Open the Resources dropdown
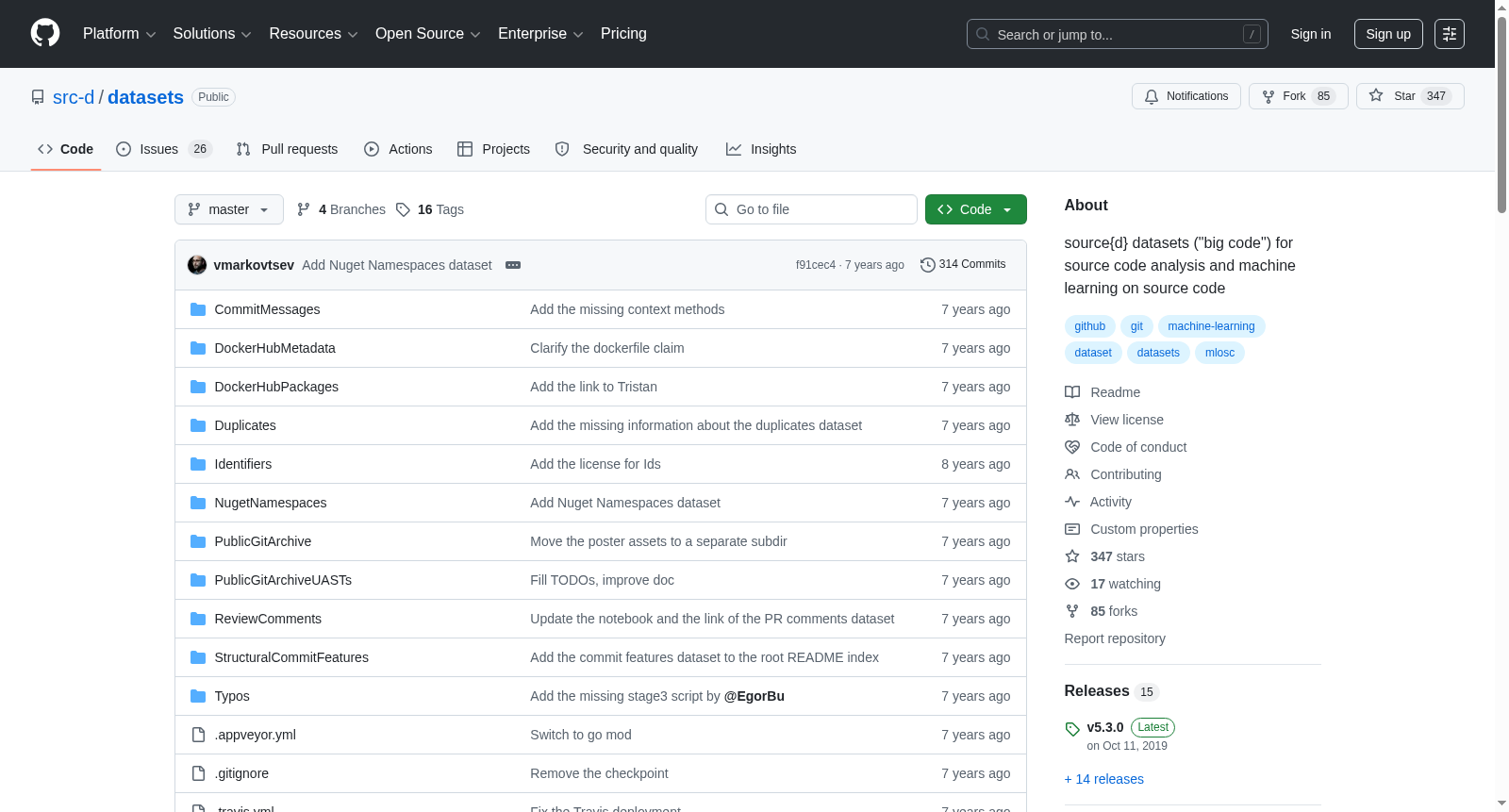Screen dimensions: 1509x812 (314, 34)
